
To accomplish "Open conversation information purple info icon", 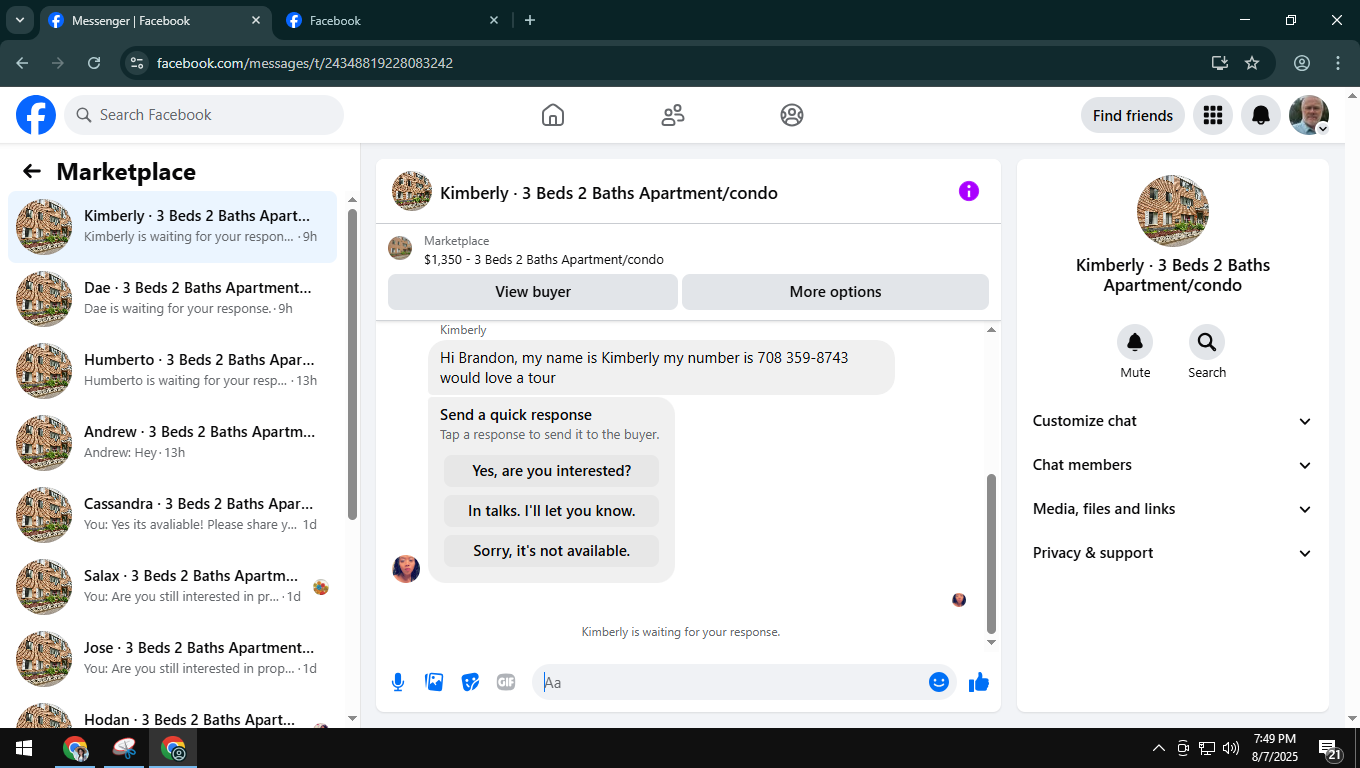I will coord(969,191).
